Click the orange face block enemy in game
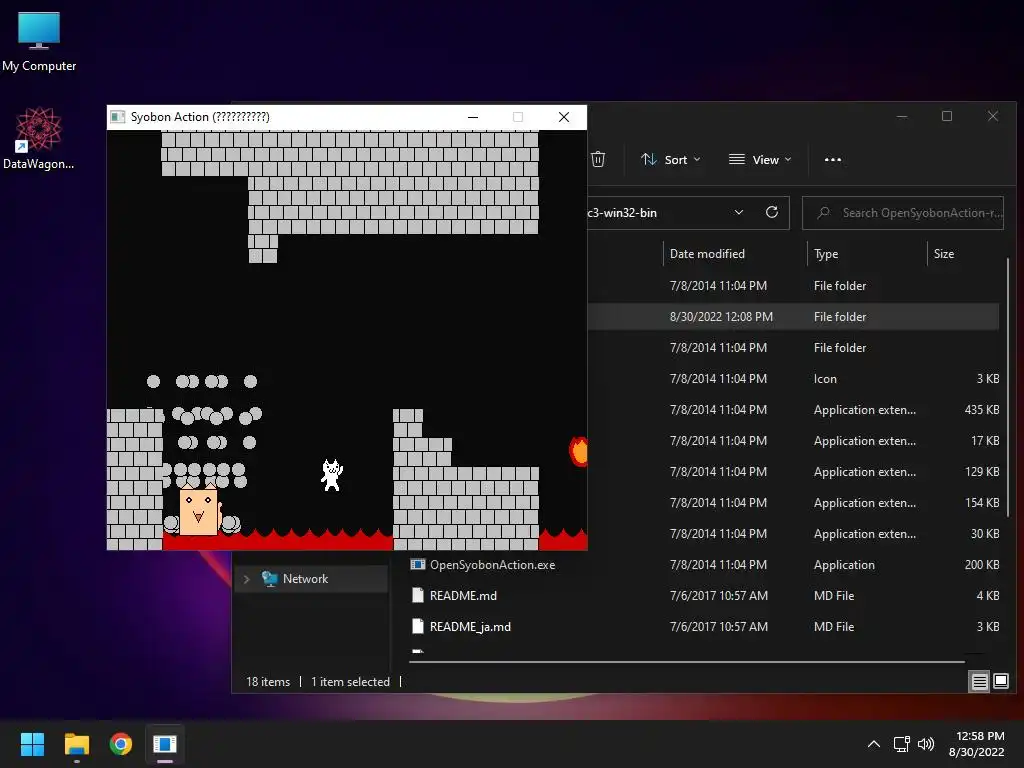1024x768 pixels. [199, 511]
